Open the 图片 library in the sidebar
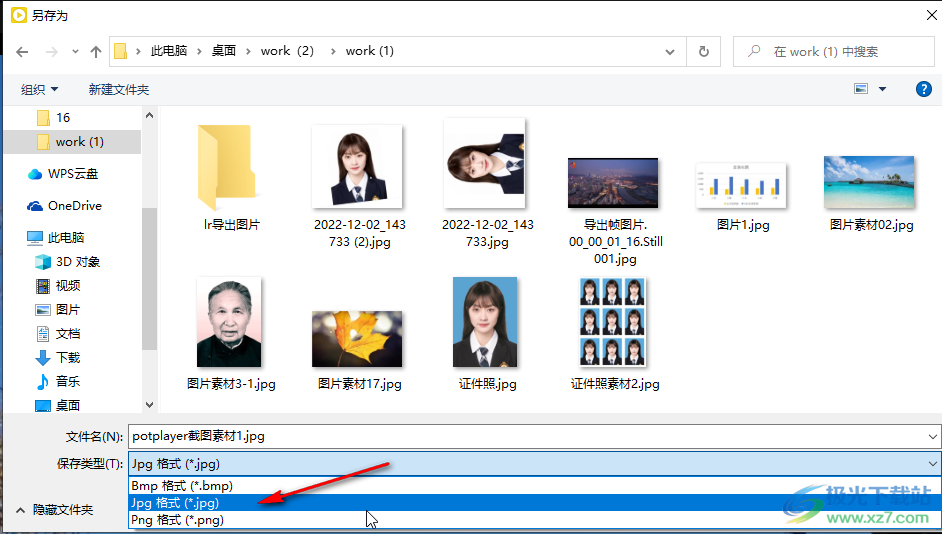Viewport: 942px width, 534px height. (58, 310)
